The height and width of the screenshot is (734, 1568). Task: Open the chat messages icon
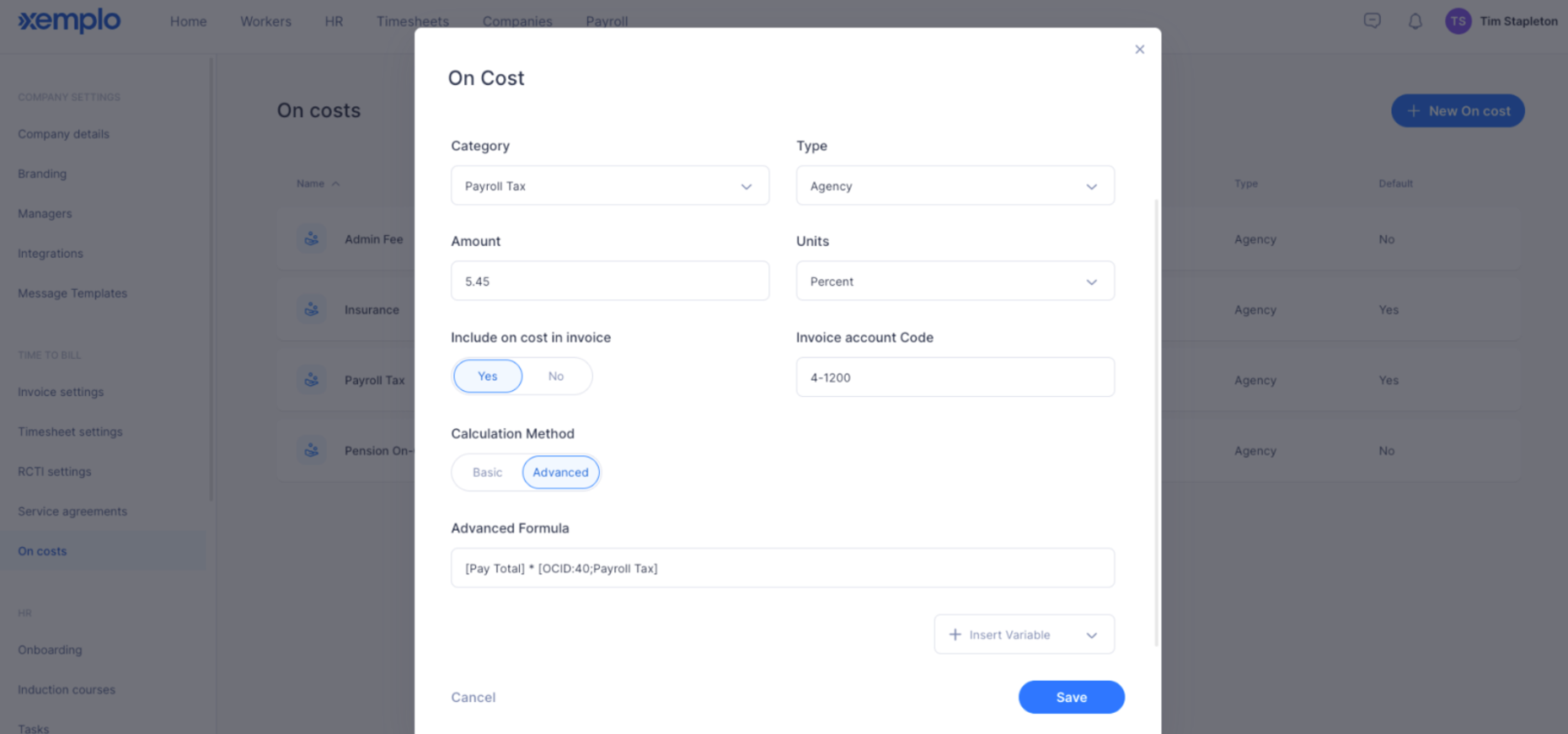pyautogui.click(x=1372, y=21)
